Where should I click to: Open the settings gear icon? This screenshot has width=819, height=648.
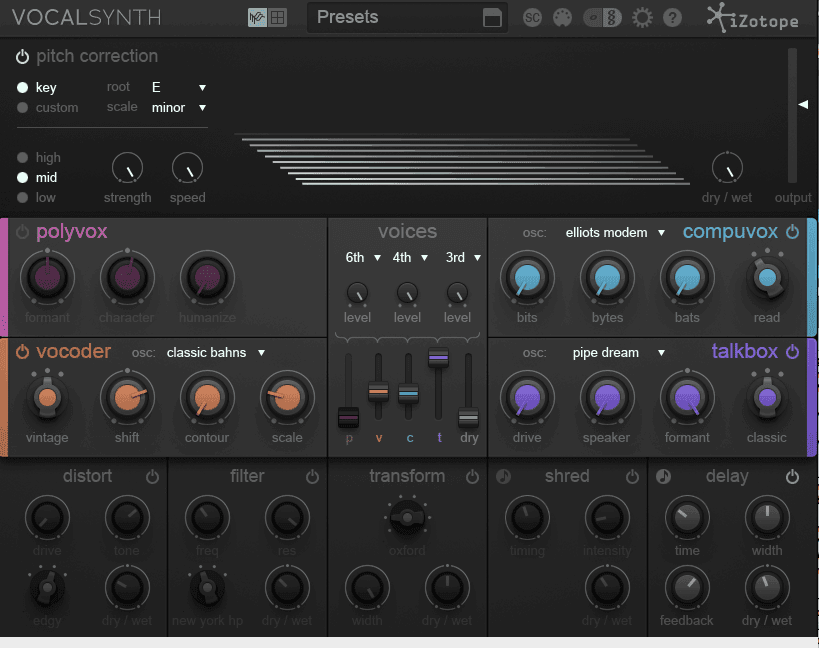click(642, 18)
